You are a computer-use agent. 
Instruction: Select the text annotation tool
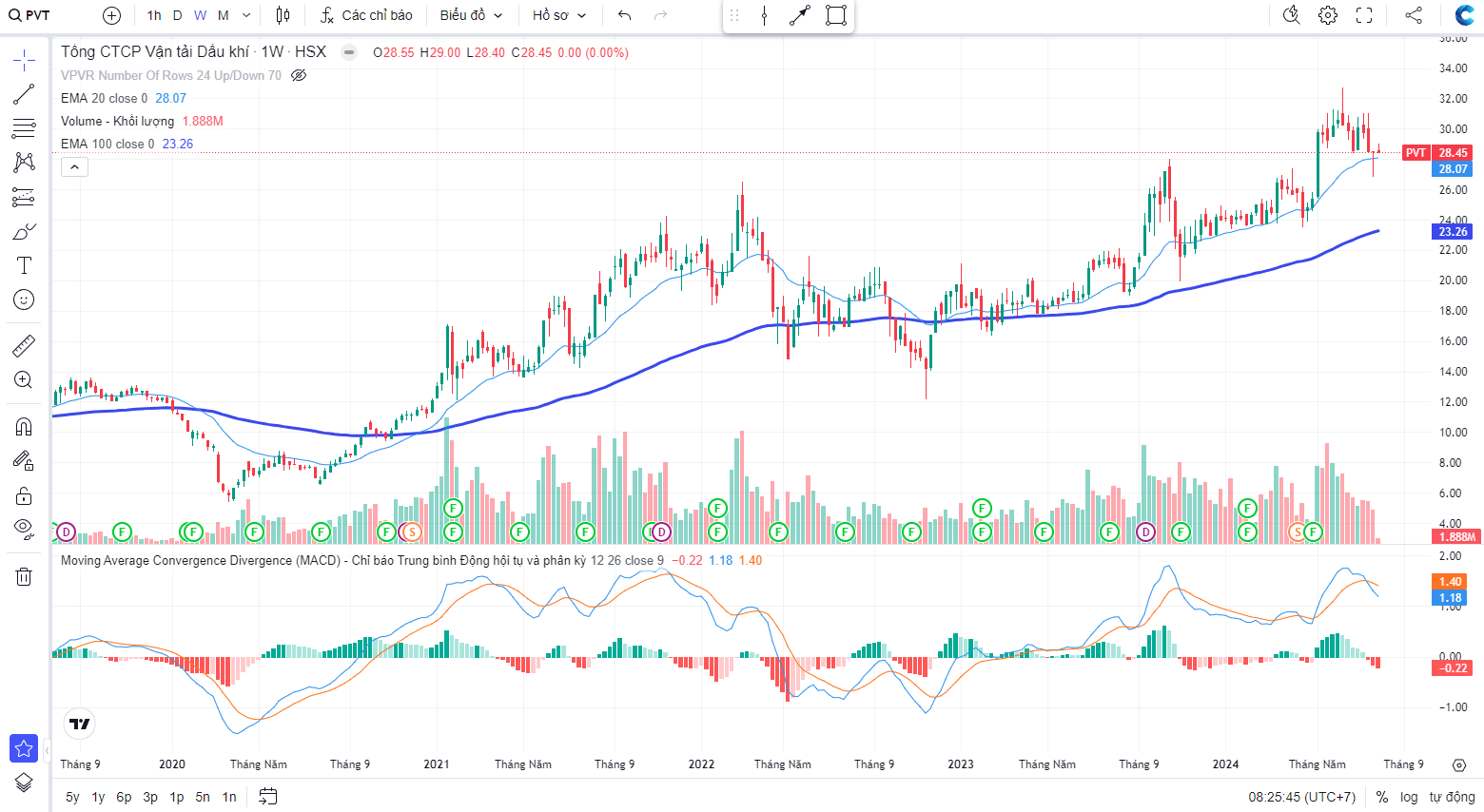24,265
